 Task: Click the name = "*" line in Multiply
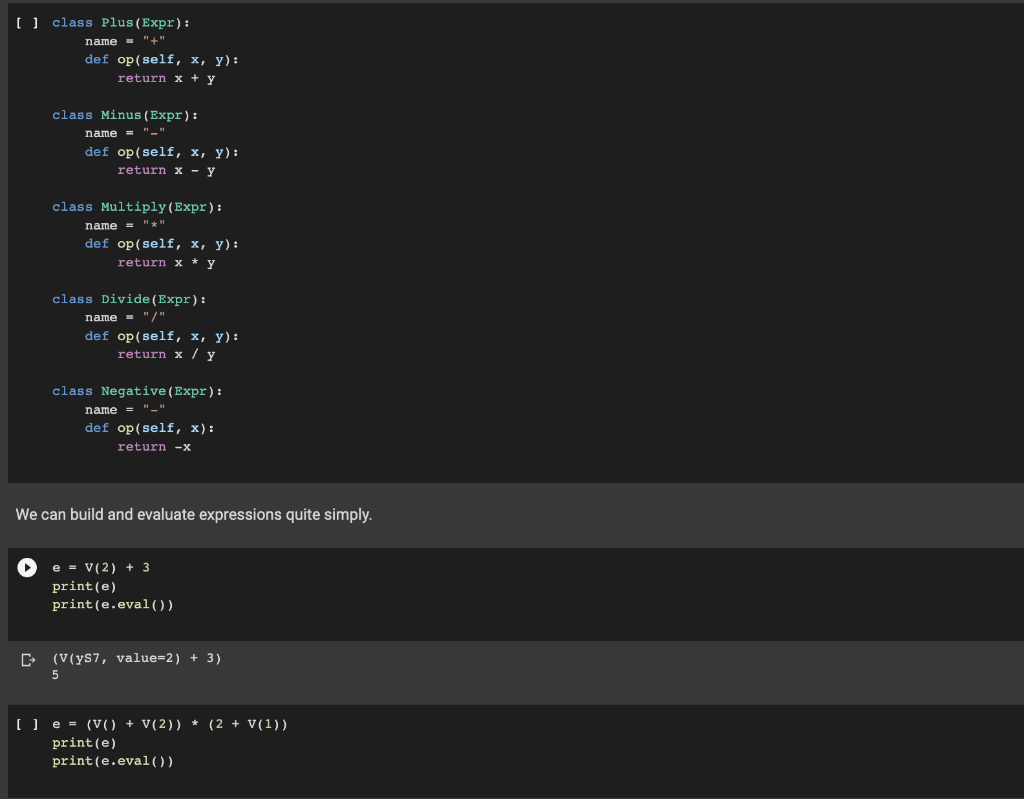tap(108, 225)
